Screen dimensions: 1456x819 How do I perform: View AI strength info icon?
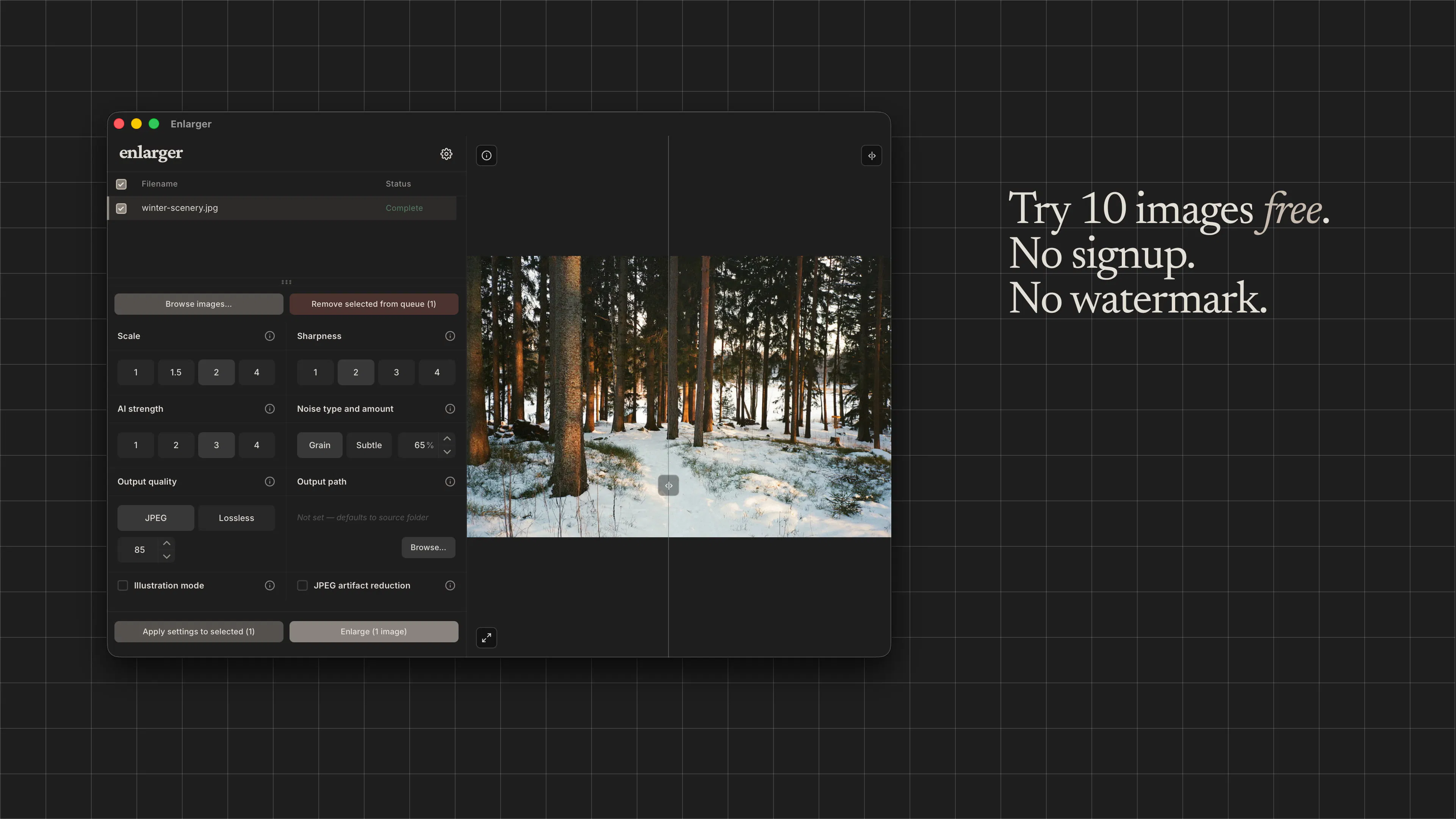pos(269,409)
